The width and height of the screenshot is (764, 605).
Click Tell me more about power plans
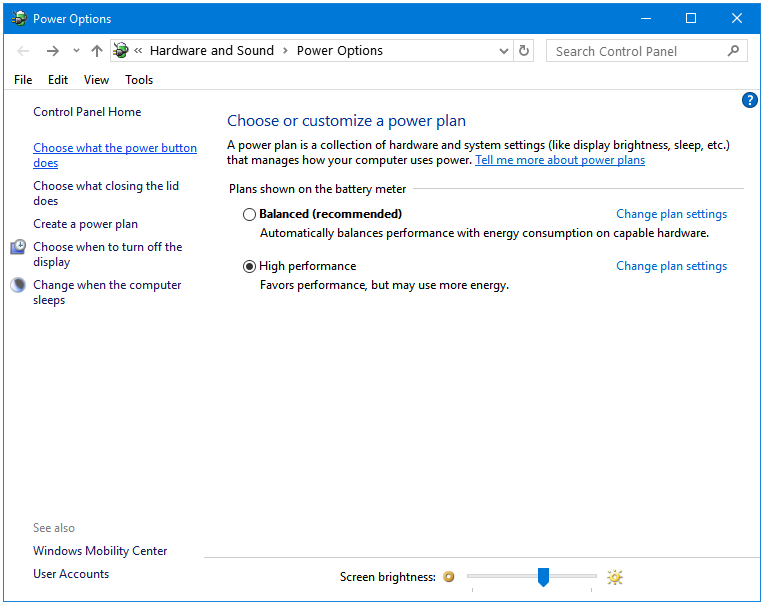560,160
